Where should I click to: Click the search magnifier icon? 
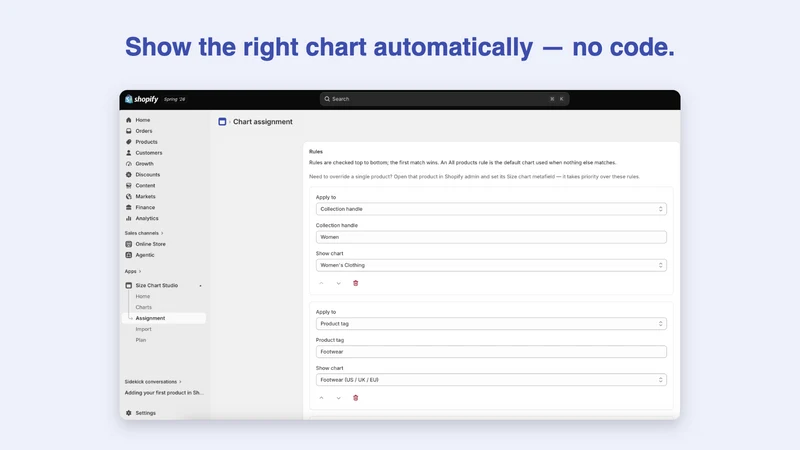327,99
